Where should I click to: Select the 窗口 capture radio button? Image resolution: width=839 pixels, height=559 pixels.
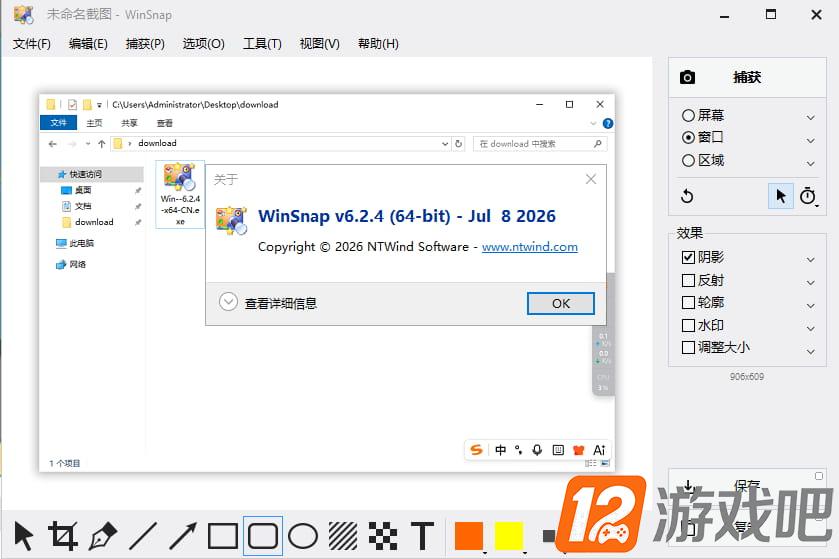tap(688, 137)
